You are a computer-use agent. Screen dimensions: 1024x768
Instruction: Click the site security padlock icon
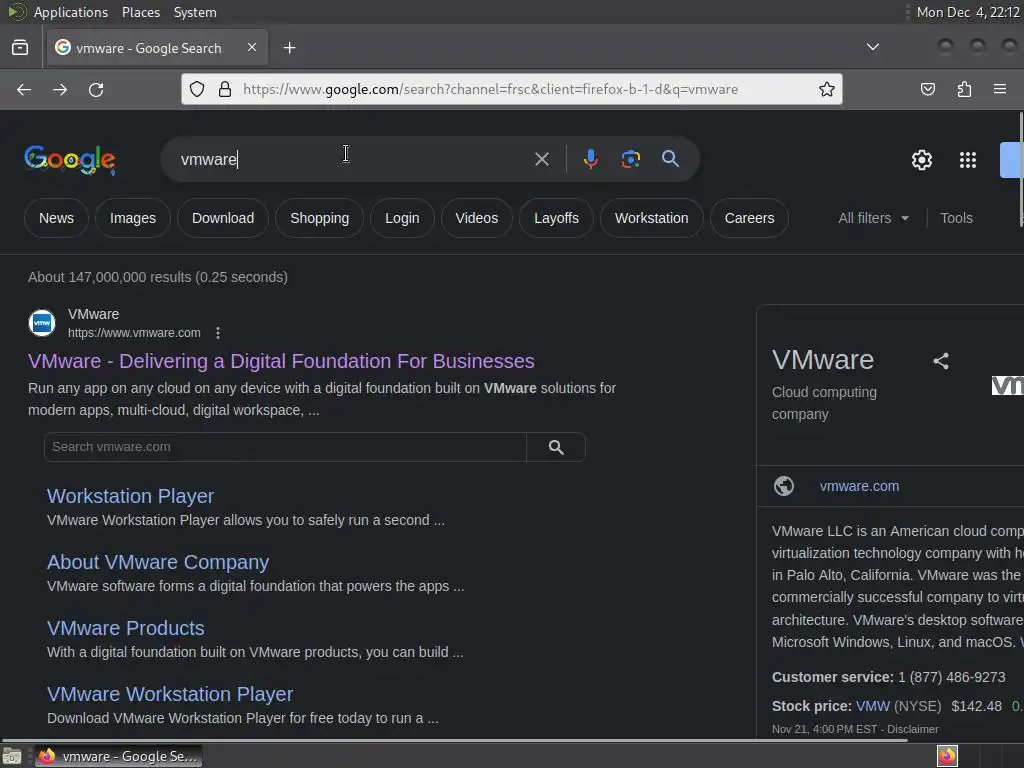point(225,89)
